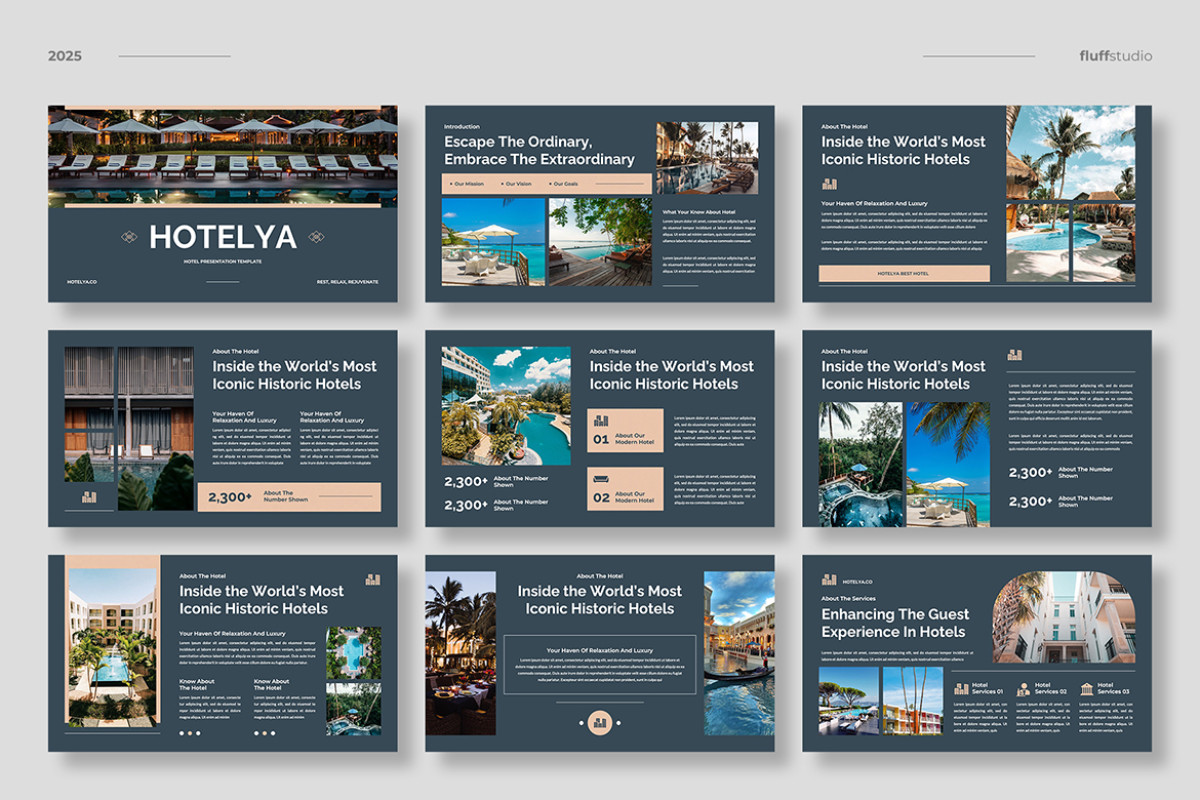Select the first carousel dot under Know About The Hotel
The width and height of the screenshot is (1200, 800).
tap(183, 732)
